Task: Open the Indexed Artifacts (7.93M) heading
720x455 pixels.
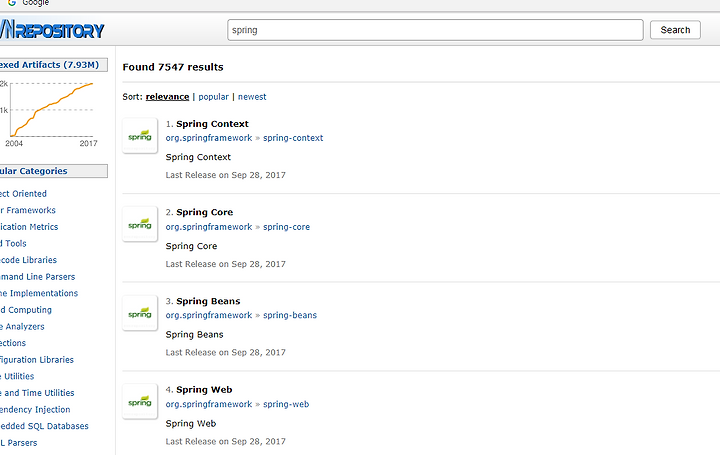Action: [53, 65]
